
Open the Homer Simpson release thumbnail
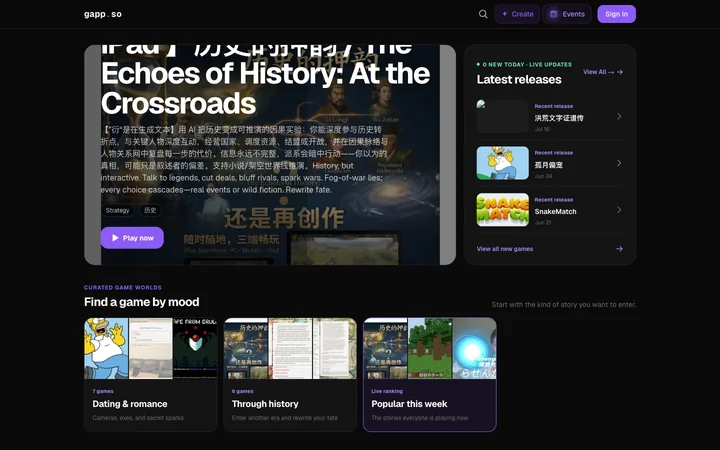point(503,163)
